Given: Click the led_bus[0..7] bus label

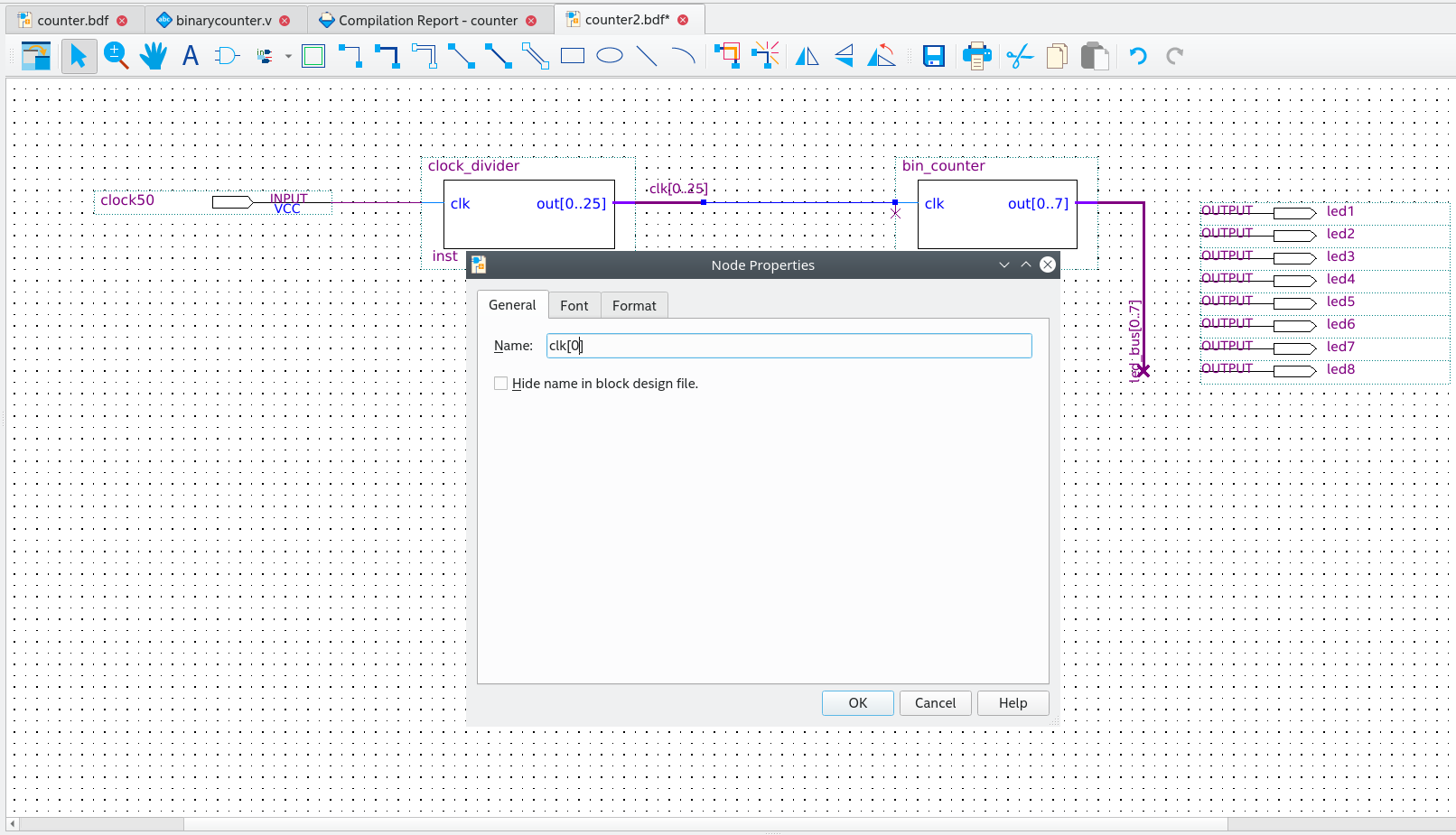Looking at the screenshot, I should (x=1135, y=340).
